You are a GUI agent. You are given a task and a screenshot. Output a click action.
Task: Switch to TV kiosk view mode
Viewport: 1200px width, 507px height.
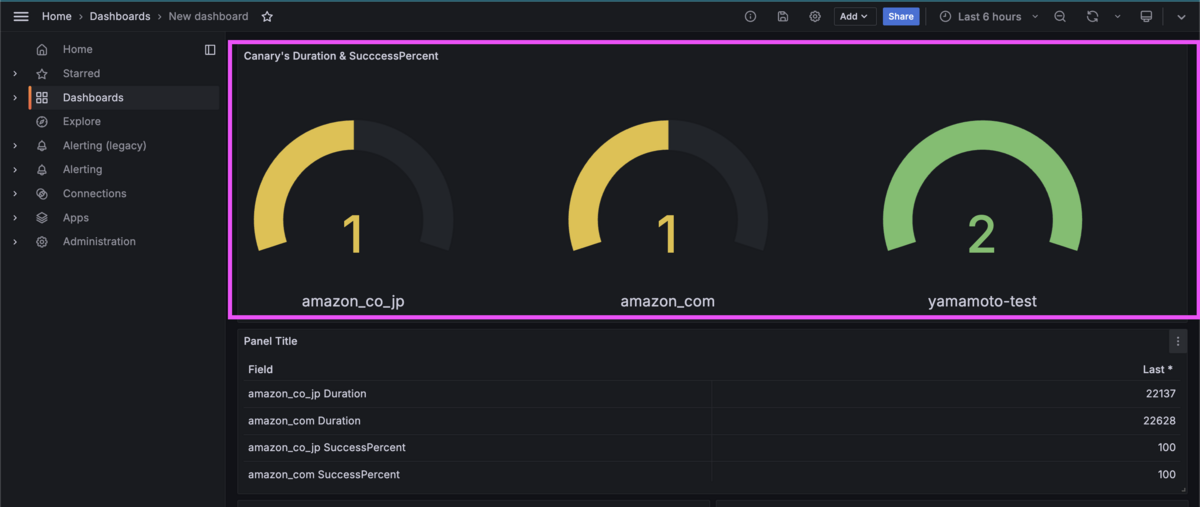1146,17
